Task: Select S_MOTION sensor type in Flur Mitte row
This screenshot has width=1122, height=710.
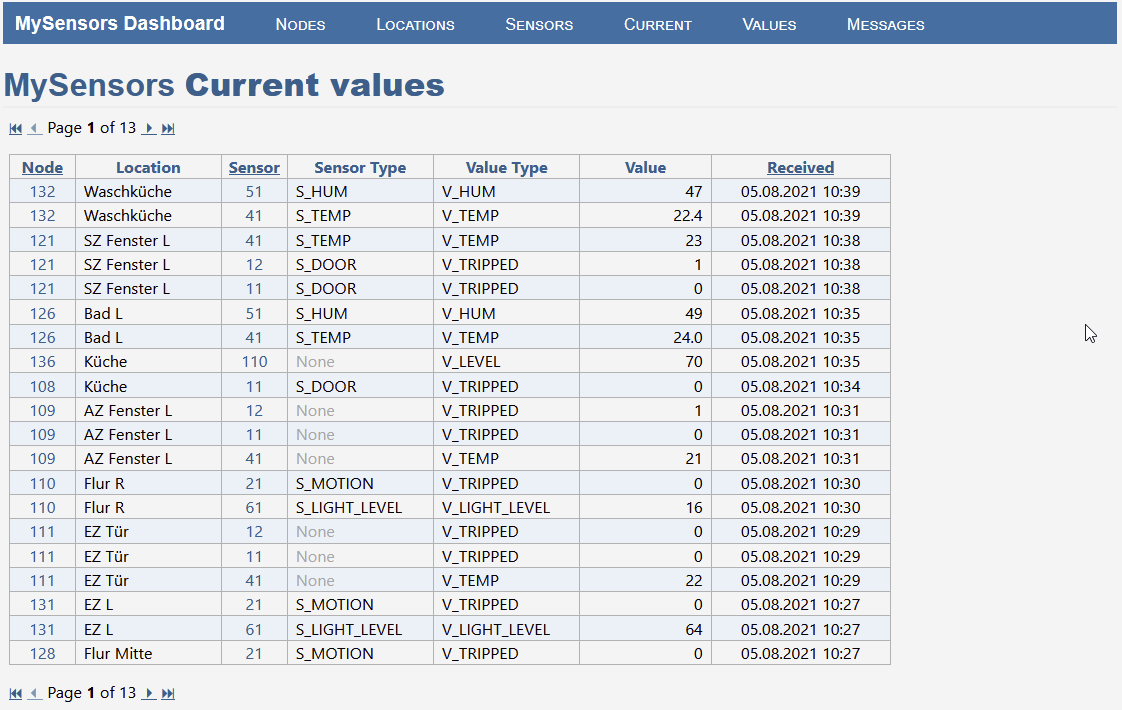Action: point(334,653)
